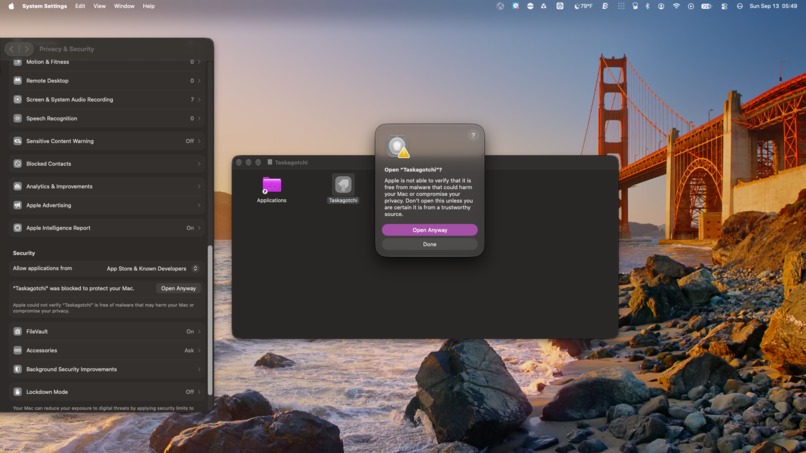Open Control Center from the menu bar

click(x=724, y=6)
